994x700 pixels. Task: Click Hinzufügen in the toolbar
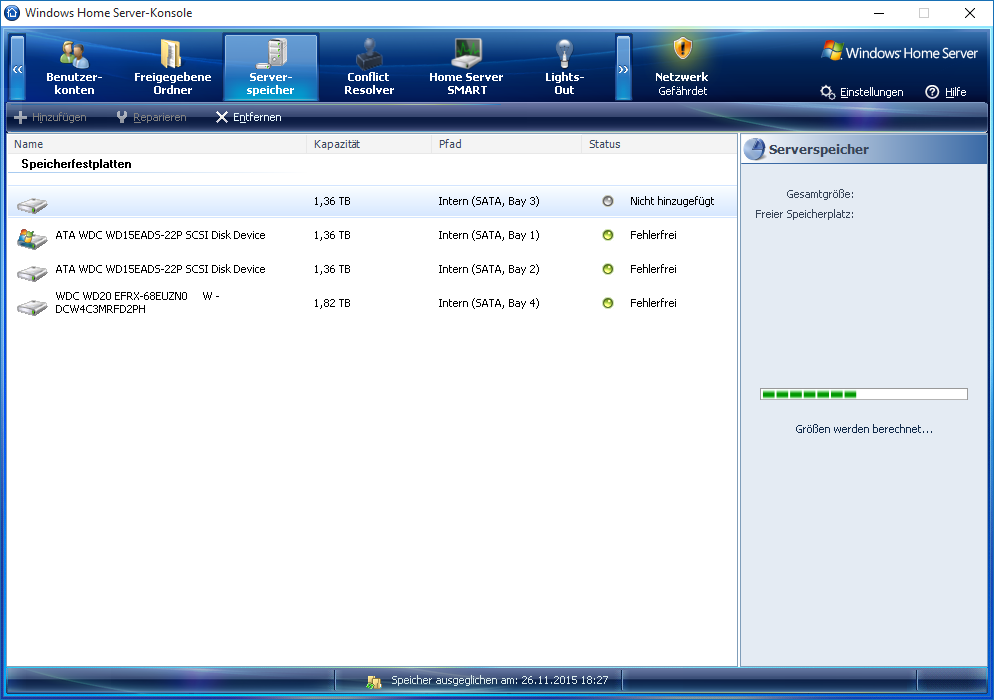[x=50, y=117]
